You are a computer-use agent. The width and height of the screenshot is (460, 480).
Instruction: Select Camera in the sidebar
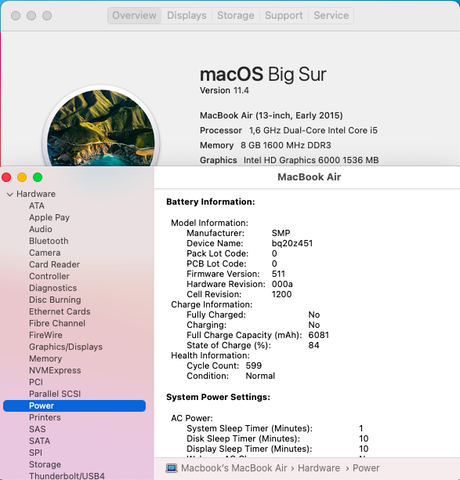click(45, 253)
